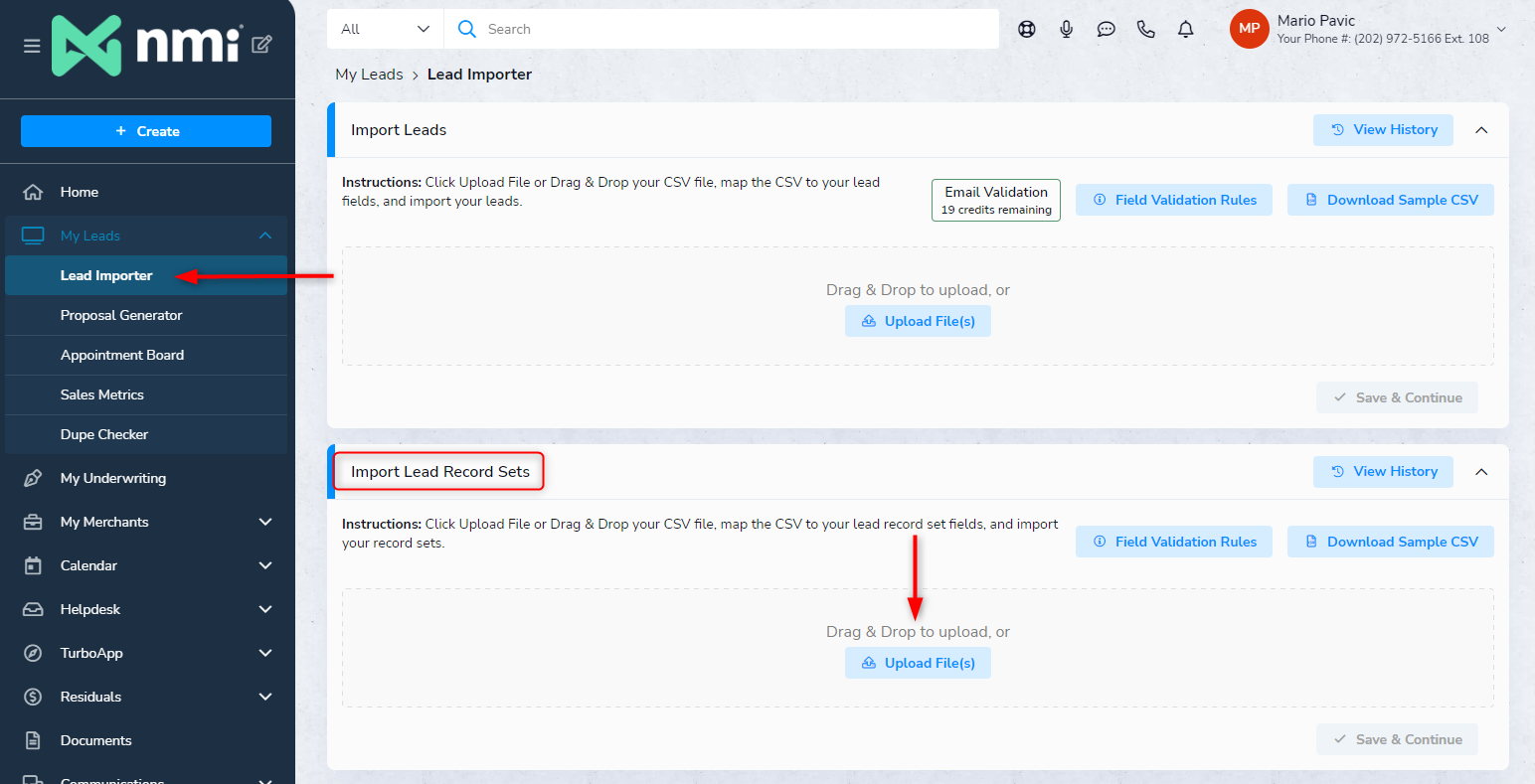Go to Sales Metrics
Screen dimensions: 1535x784
pyautogui.click(x=146, y=394)
